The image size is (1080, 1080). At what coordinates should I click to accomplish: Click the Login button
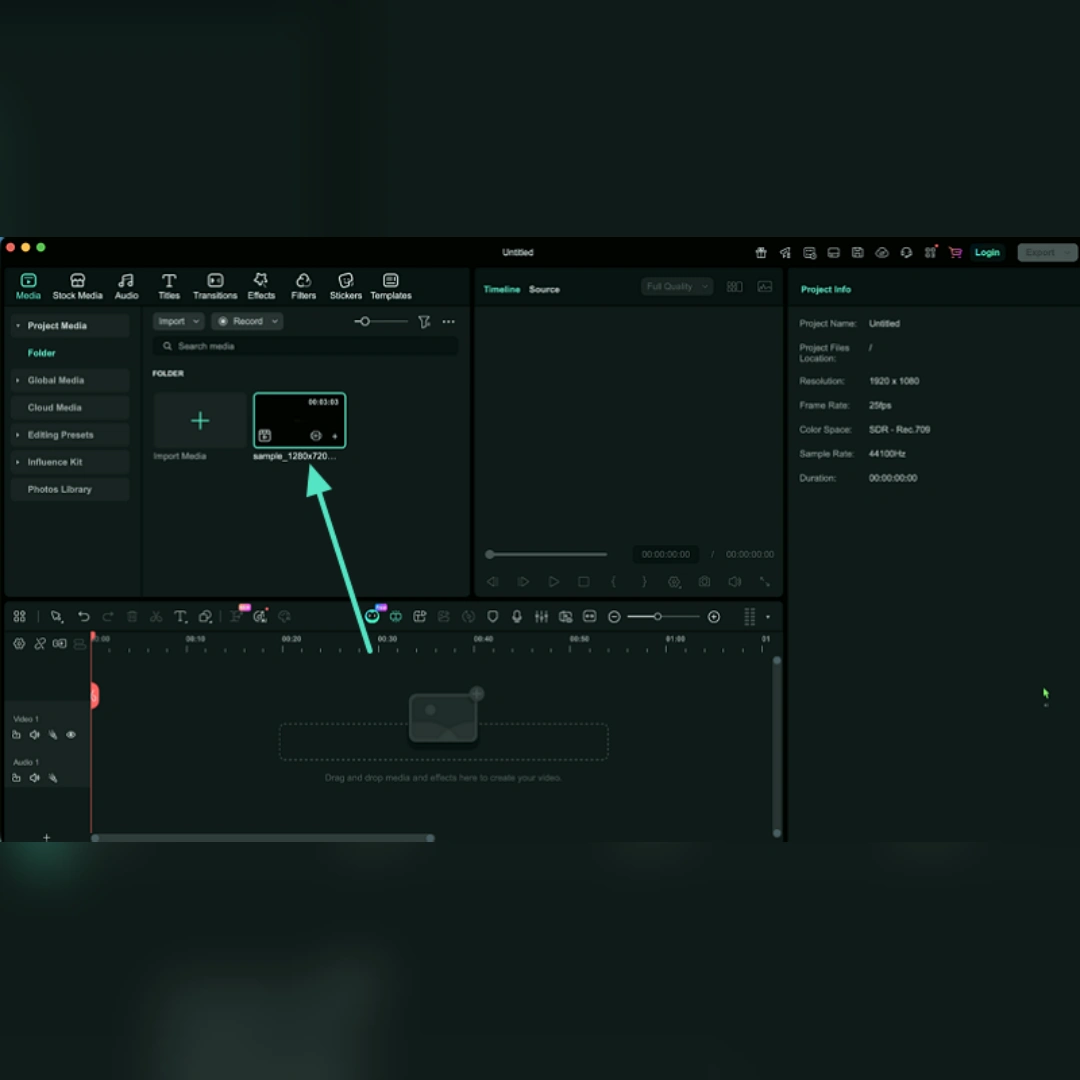[987, 253]
